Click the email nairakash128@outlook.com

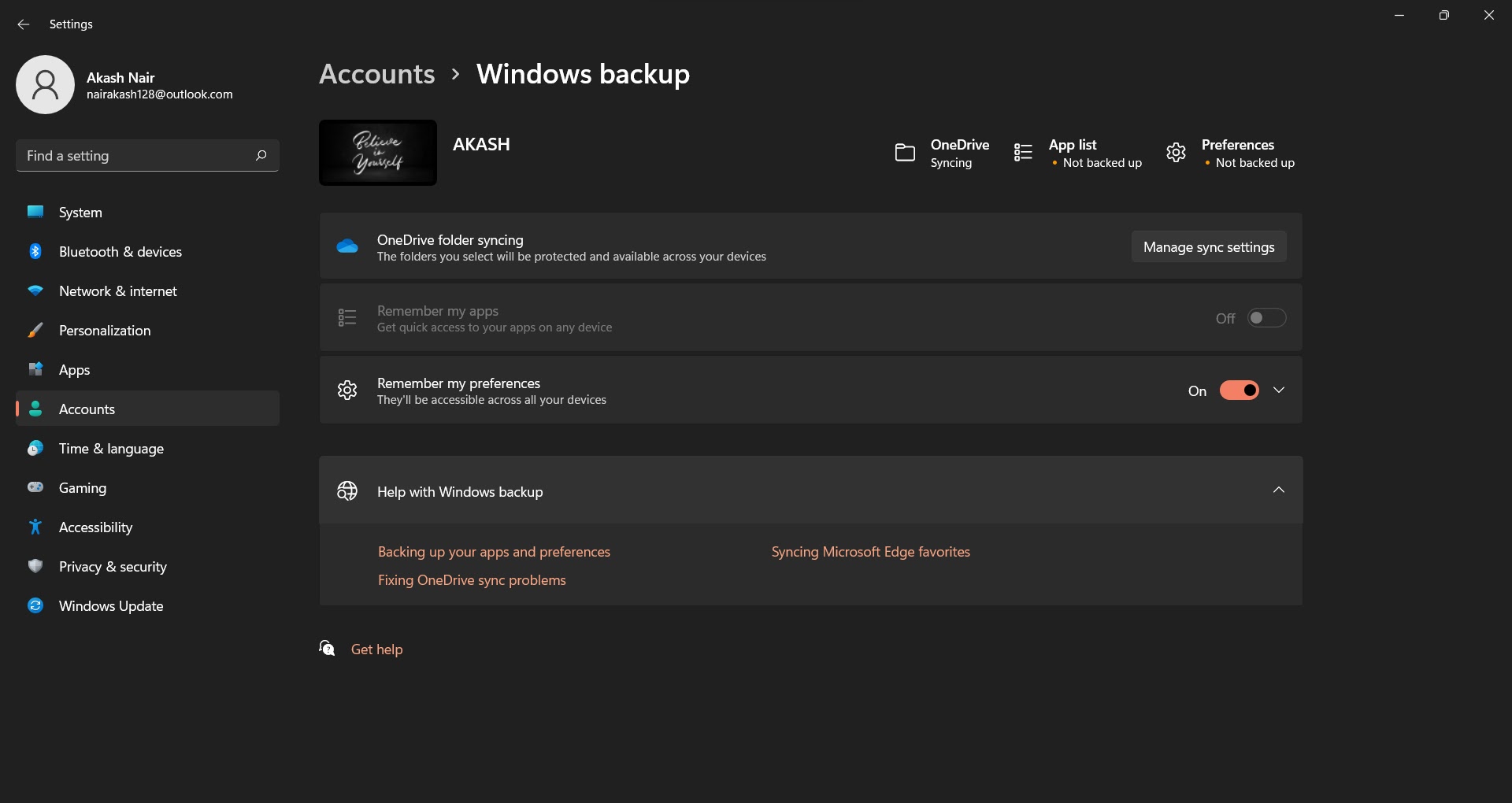pyautogui.click(x=160, y=94)
